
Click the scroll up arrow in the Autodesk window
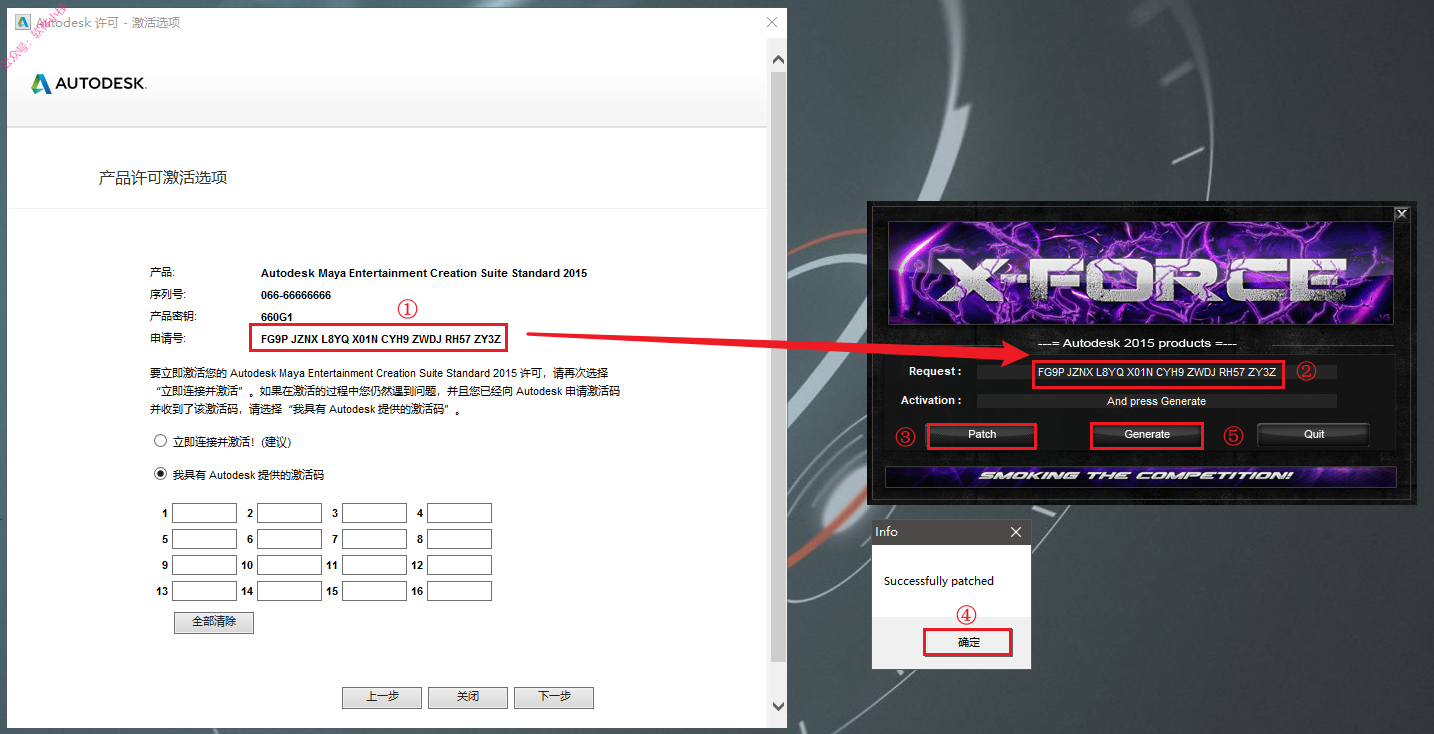pos(778,58)
